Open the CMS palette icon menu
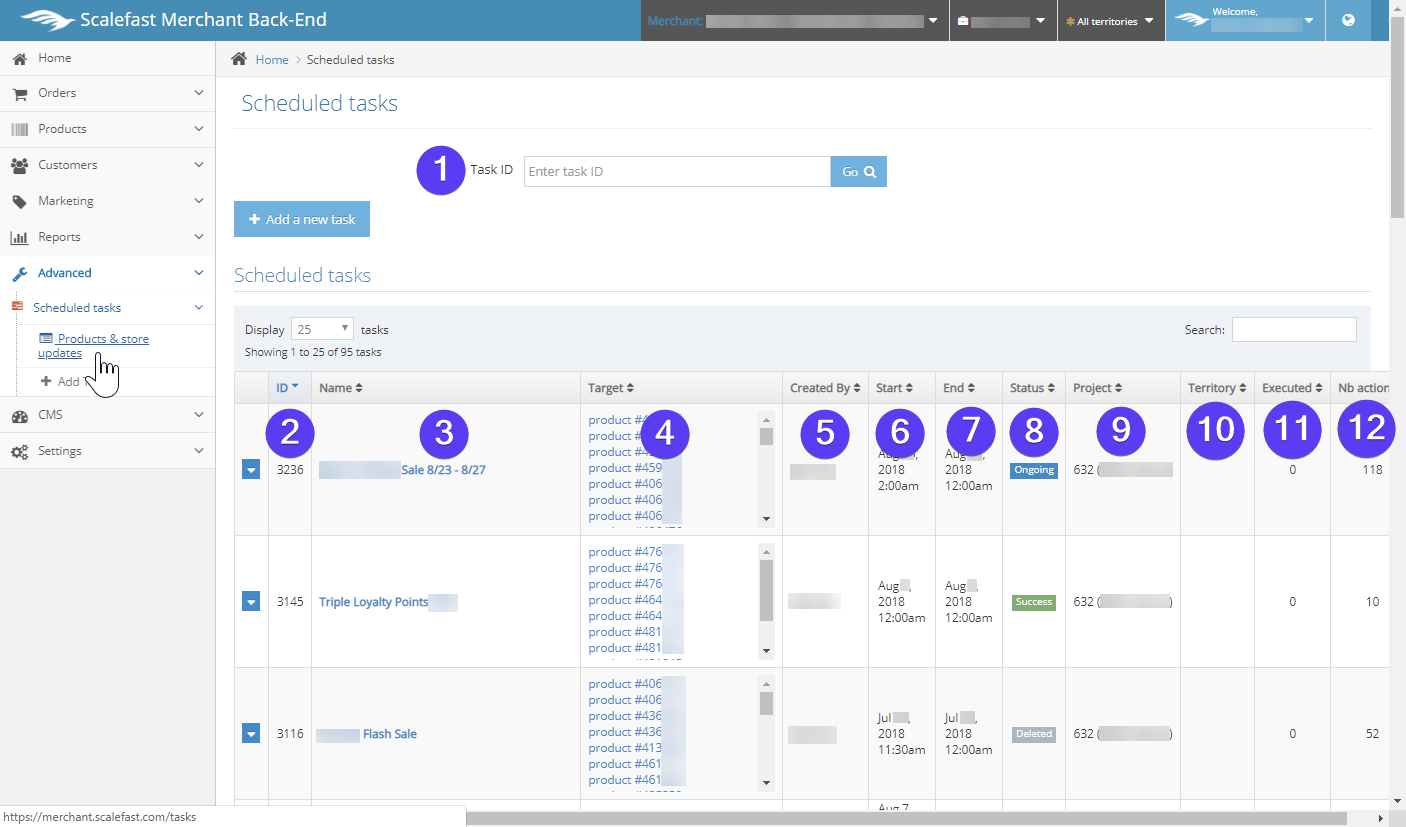 pyautogui.click(x=19, y=416)
